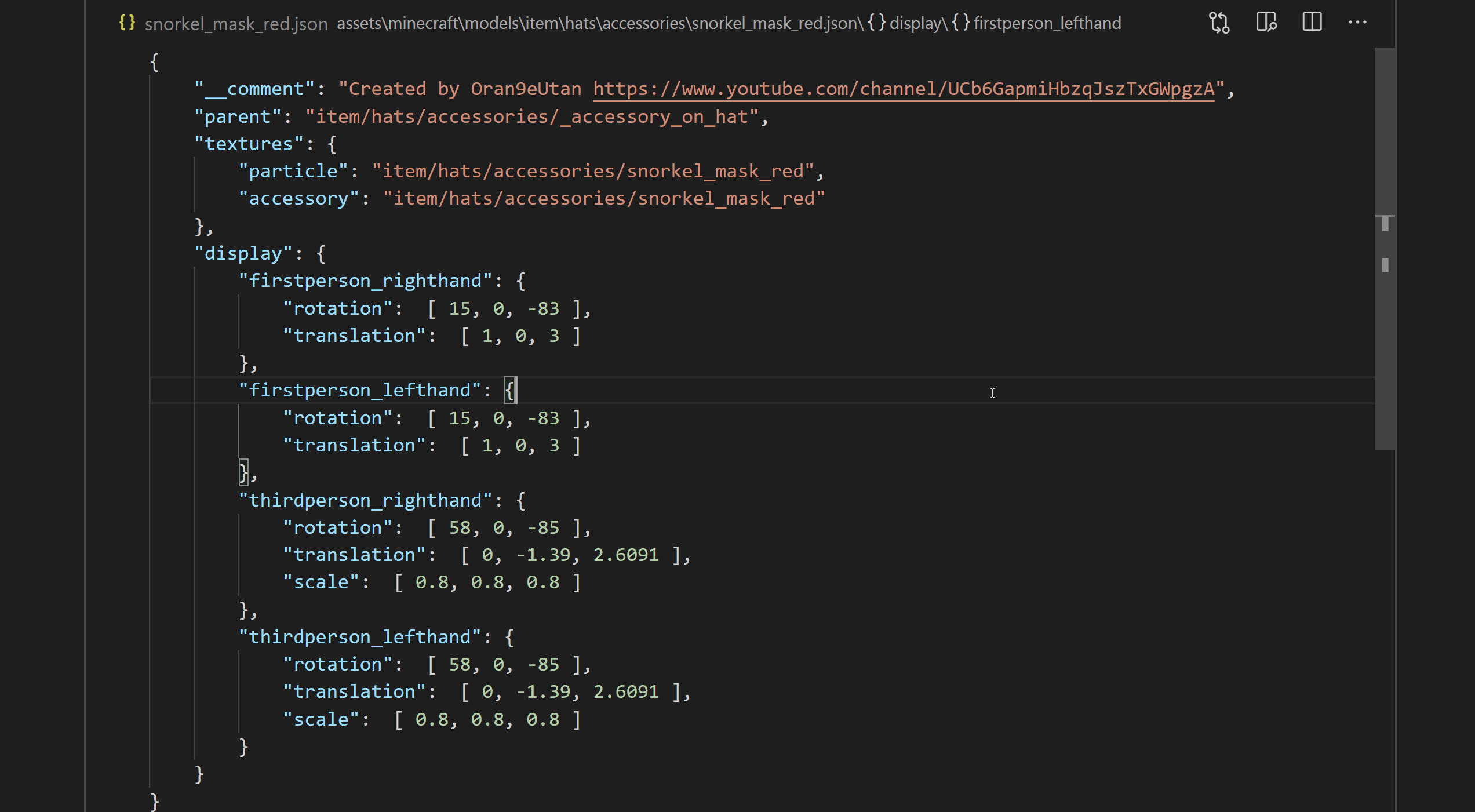Click braces icon before display breadcrumb
Image resolution: width=1475 pixels, height=812 pixels.
point(877,23)
